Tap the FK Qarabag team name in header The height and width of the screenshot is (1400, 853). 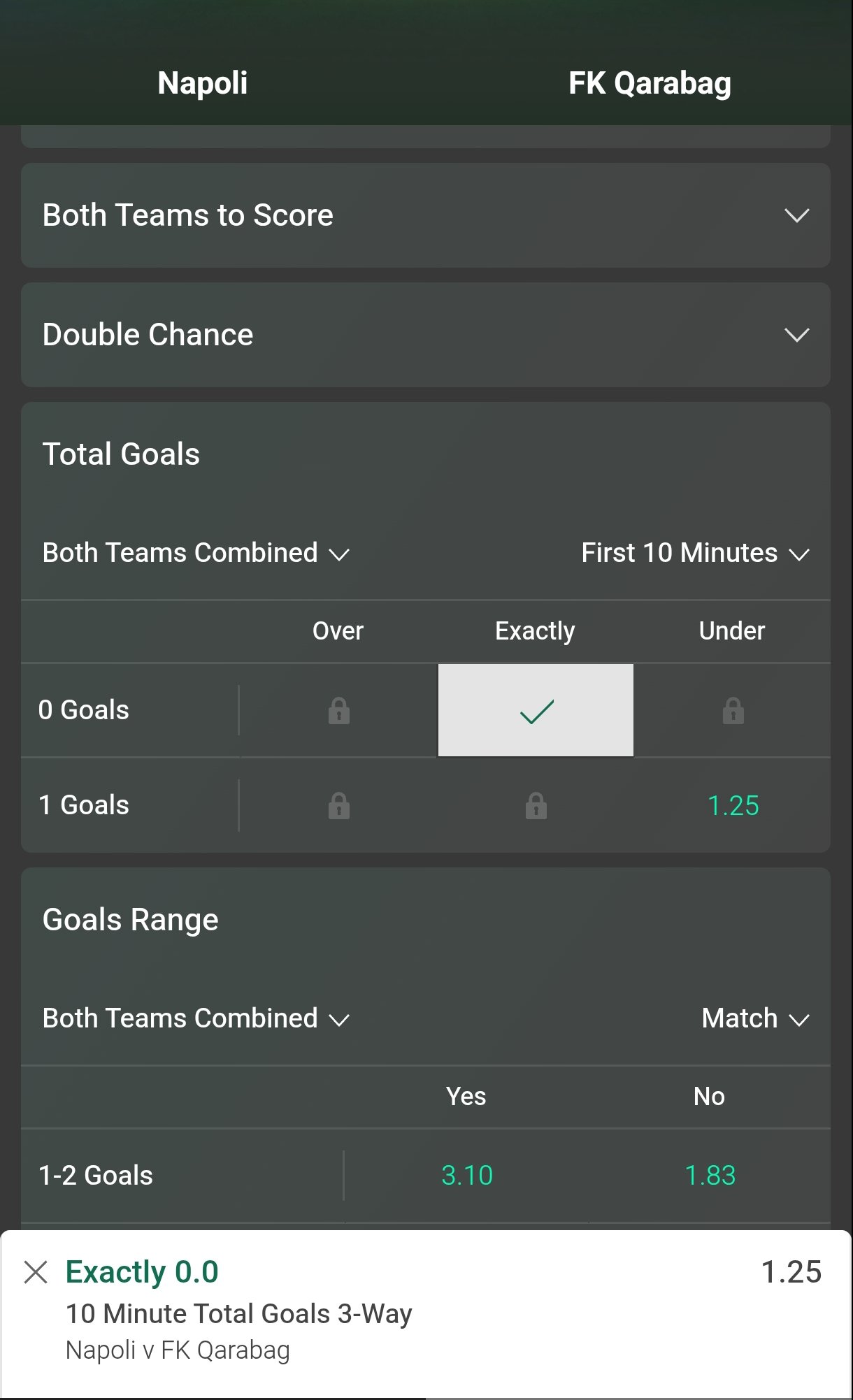click(x=650, y=83)
